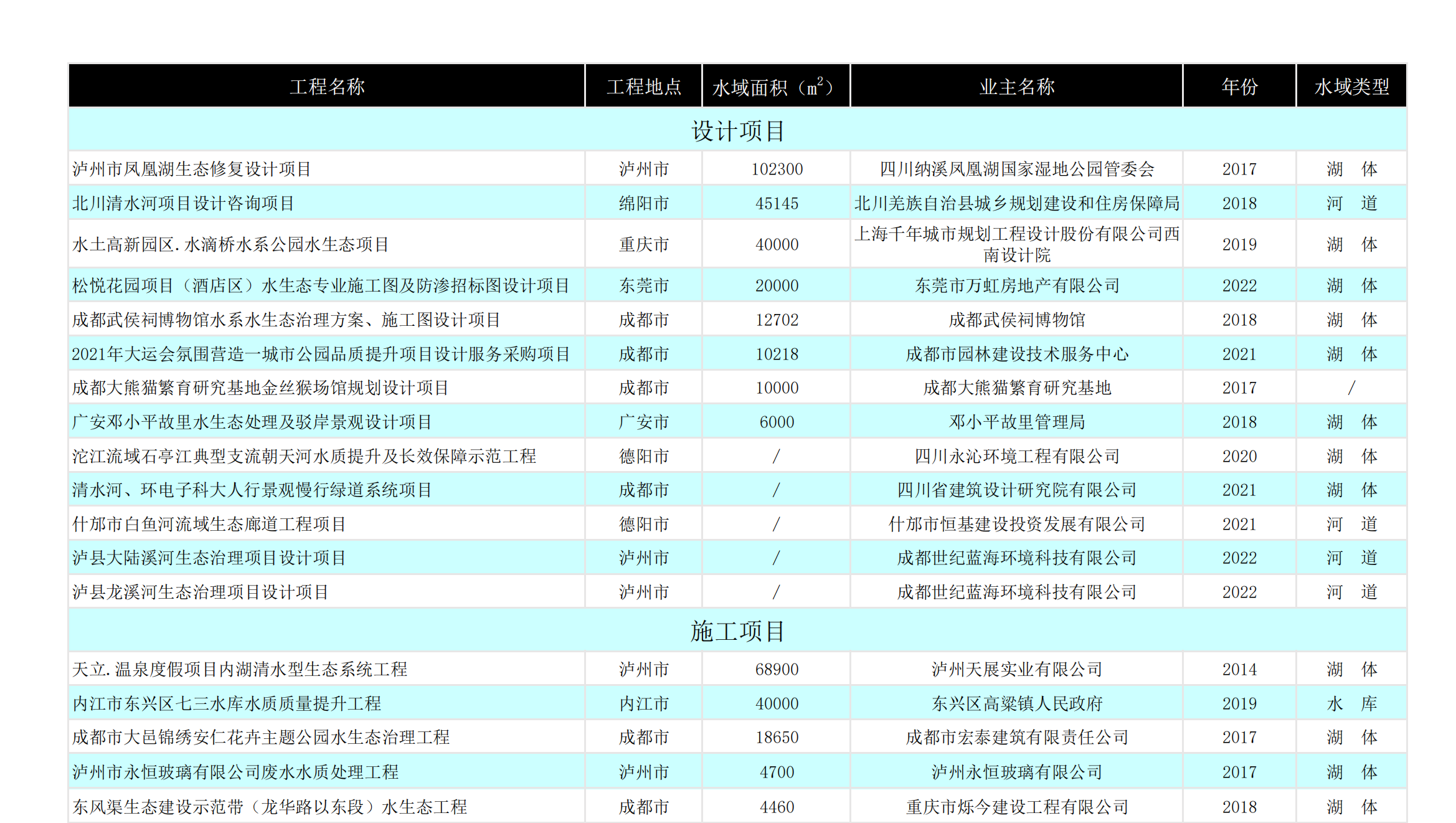Screen dimensions: 1456x823
Task: Click the 邓小平故里管理局 owner cell
Action: click(x=1016, y=421)
